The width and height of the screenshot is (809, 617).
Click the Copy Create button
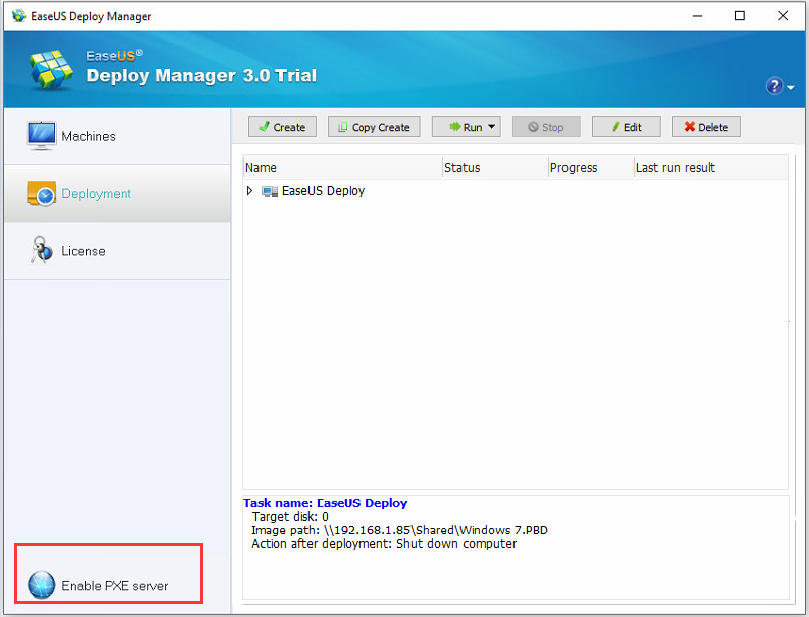coord(374,127)
